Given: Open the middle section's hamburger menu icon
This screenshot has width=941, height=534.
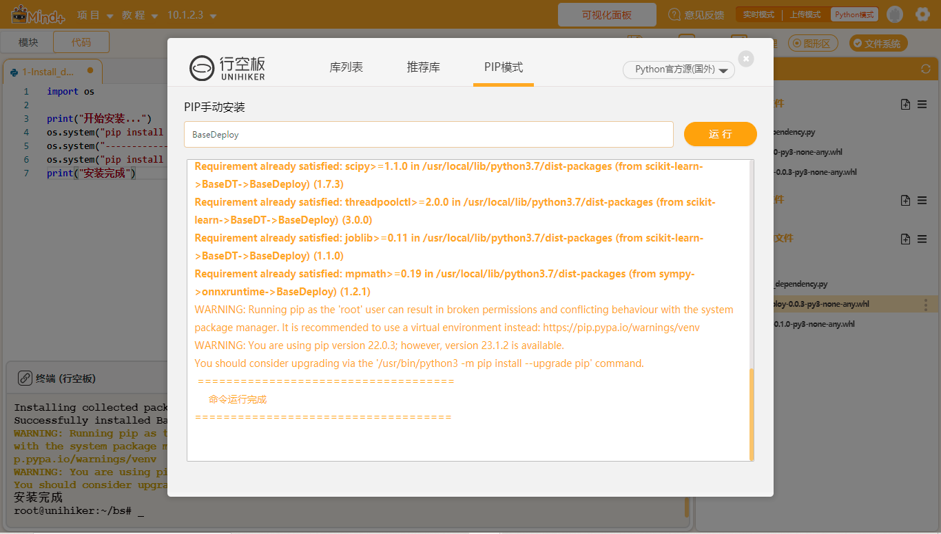Looking at the screenshot, I should [922, 200].
